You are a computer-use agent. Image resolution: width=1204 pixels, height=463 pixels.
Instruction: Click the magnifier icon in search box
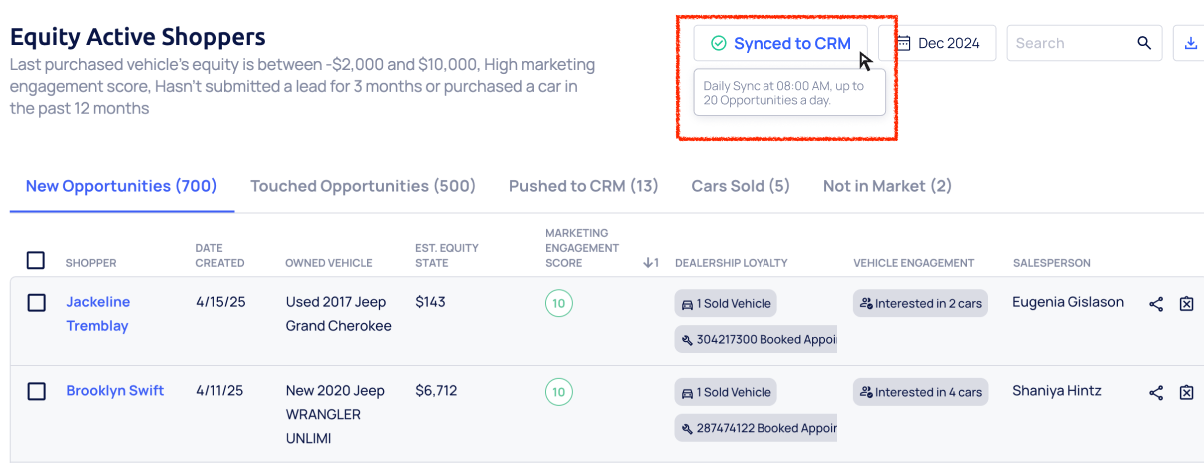(x=1144, y=43)
